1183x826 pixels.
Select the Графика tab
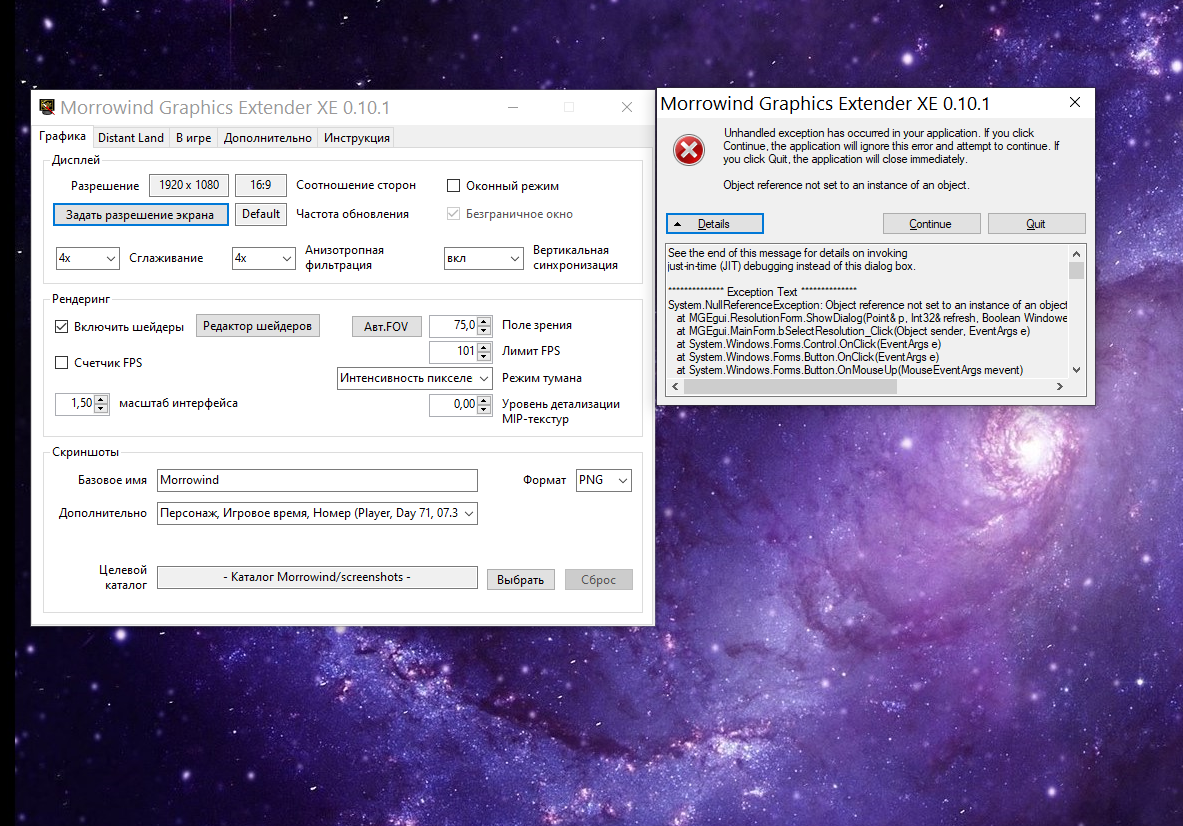coord(63,136)
